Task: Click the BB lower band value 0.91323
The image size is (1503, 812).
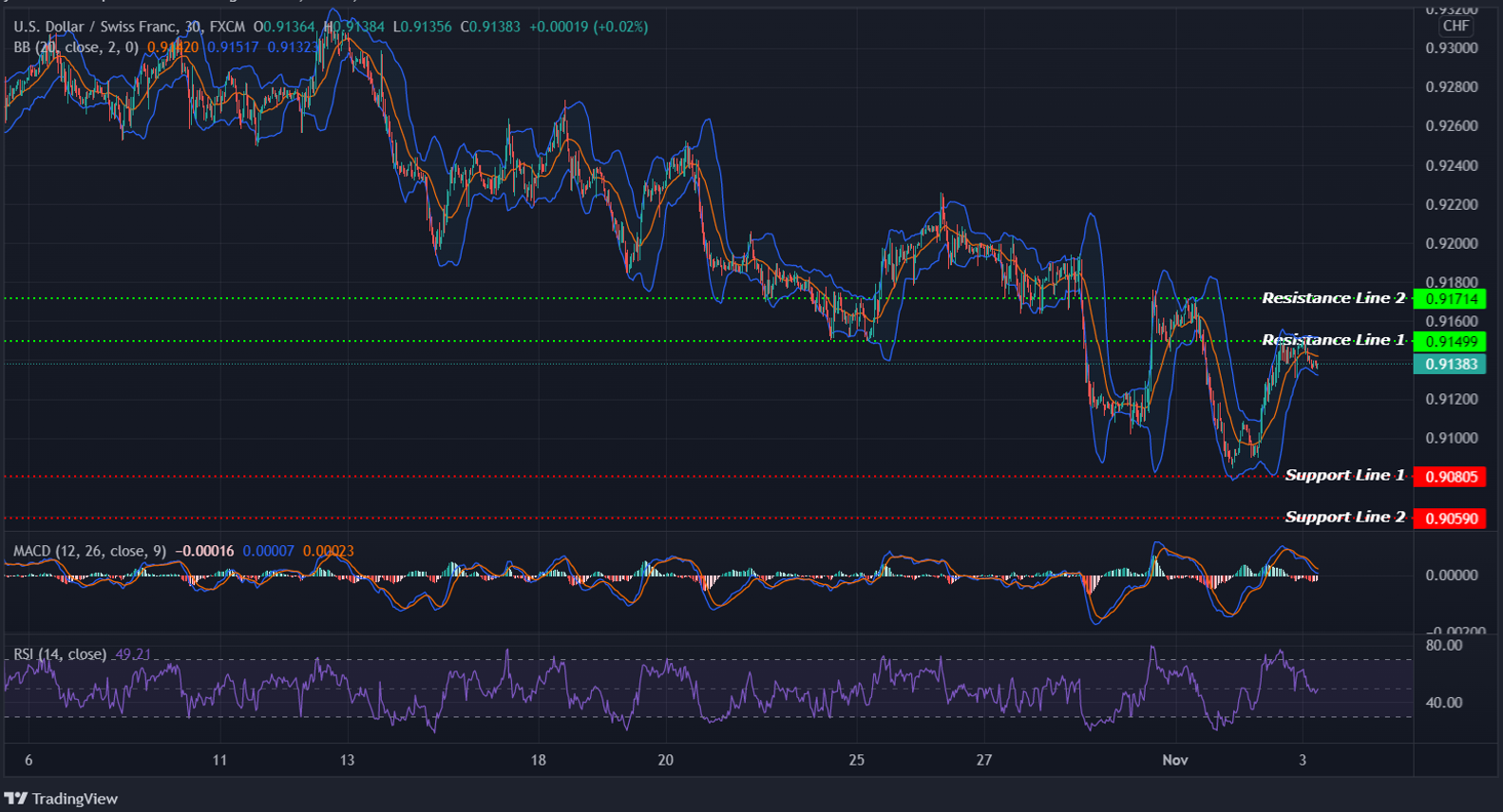Action: [293, 47]
